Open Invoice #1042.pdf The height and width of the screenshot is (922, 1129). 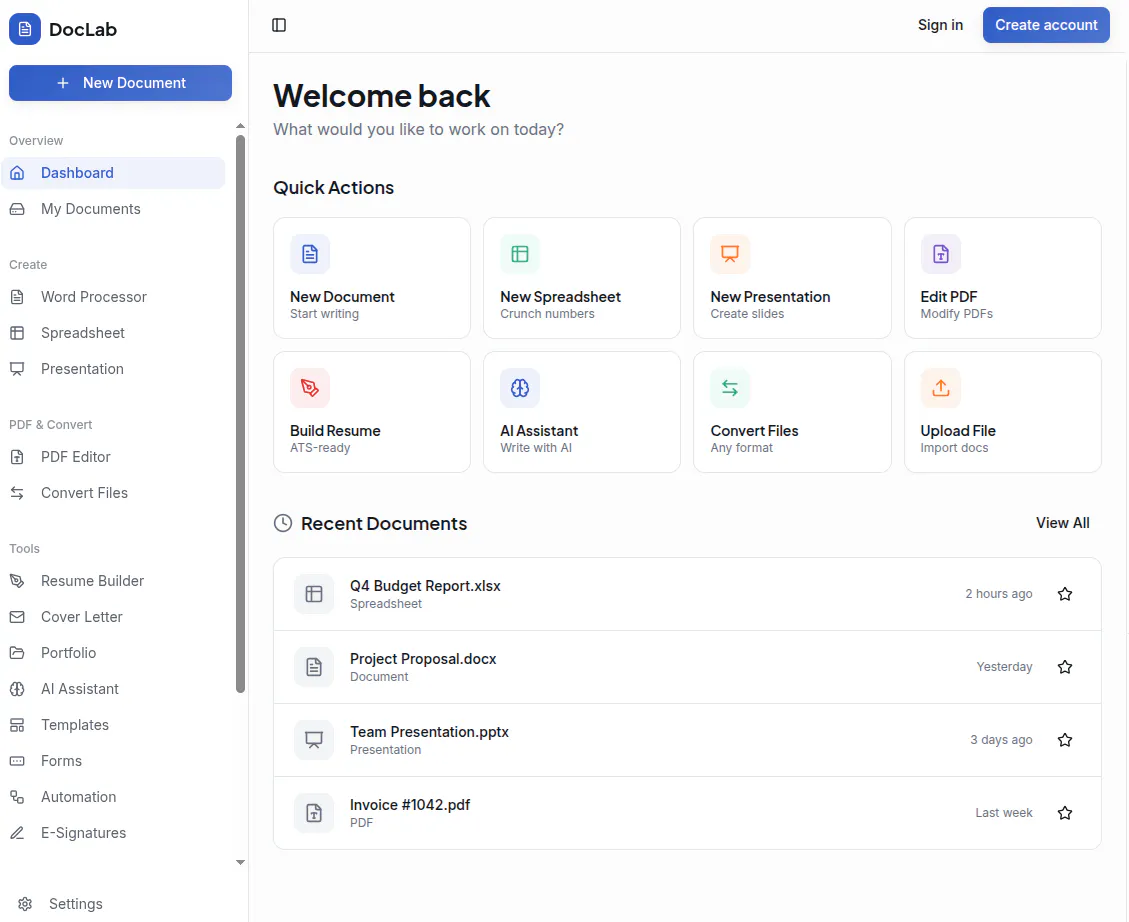(x=687, y=813)
